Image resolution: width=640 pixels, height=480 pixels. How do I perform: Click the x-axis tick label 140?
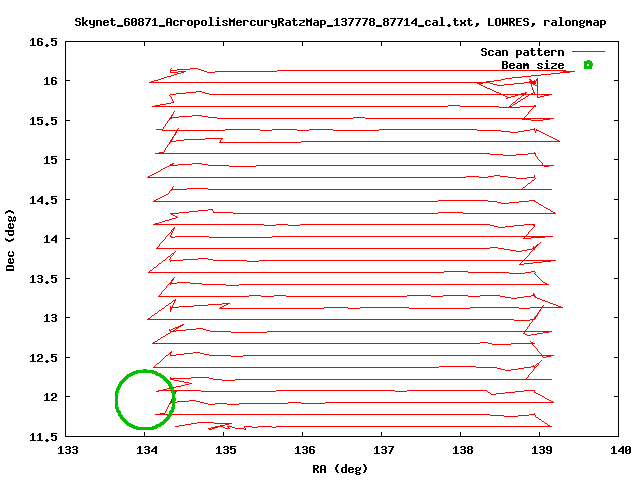pos(620,450)
